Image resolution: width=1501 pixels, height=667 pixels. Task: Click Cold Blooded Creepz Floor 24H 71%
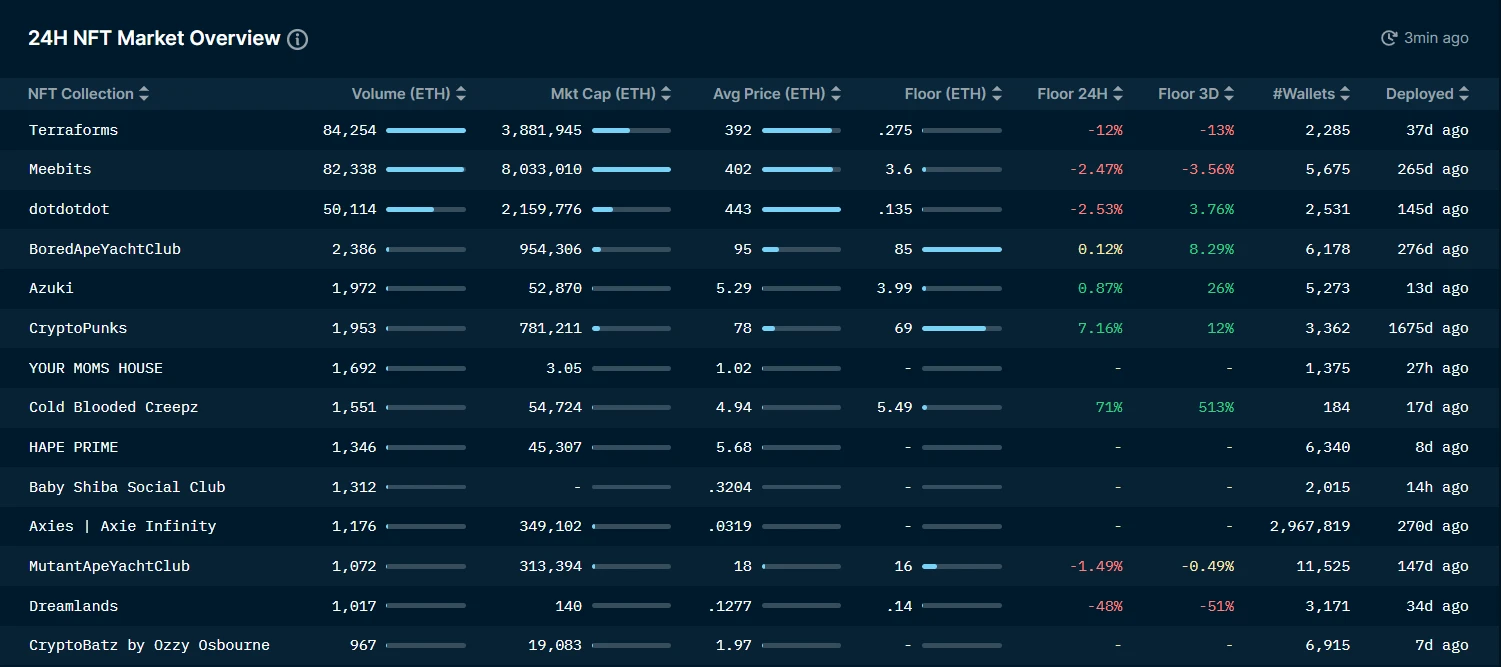click(1109, 407)
